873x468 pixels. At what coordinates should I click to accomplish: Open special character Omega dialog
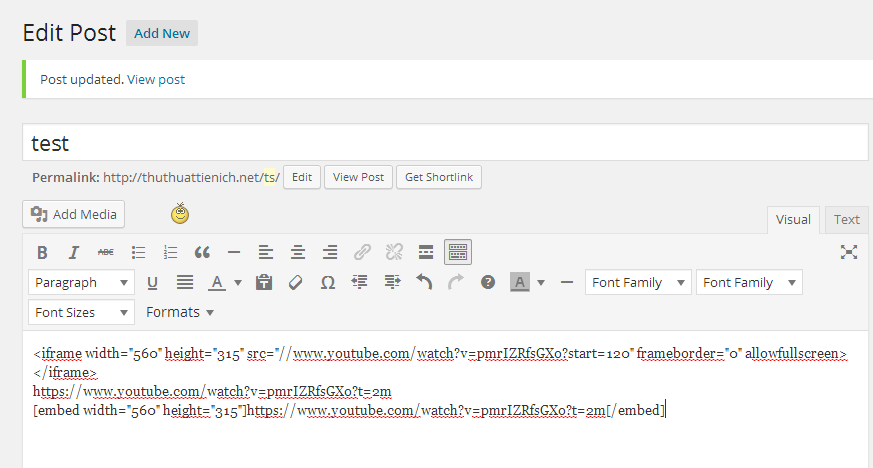coord(328,283)
